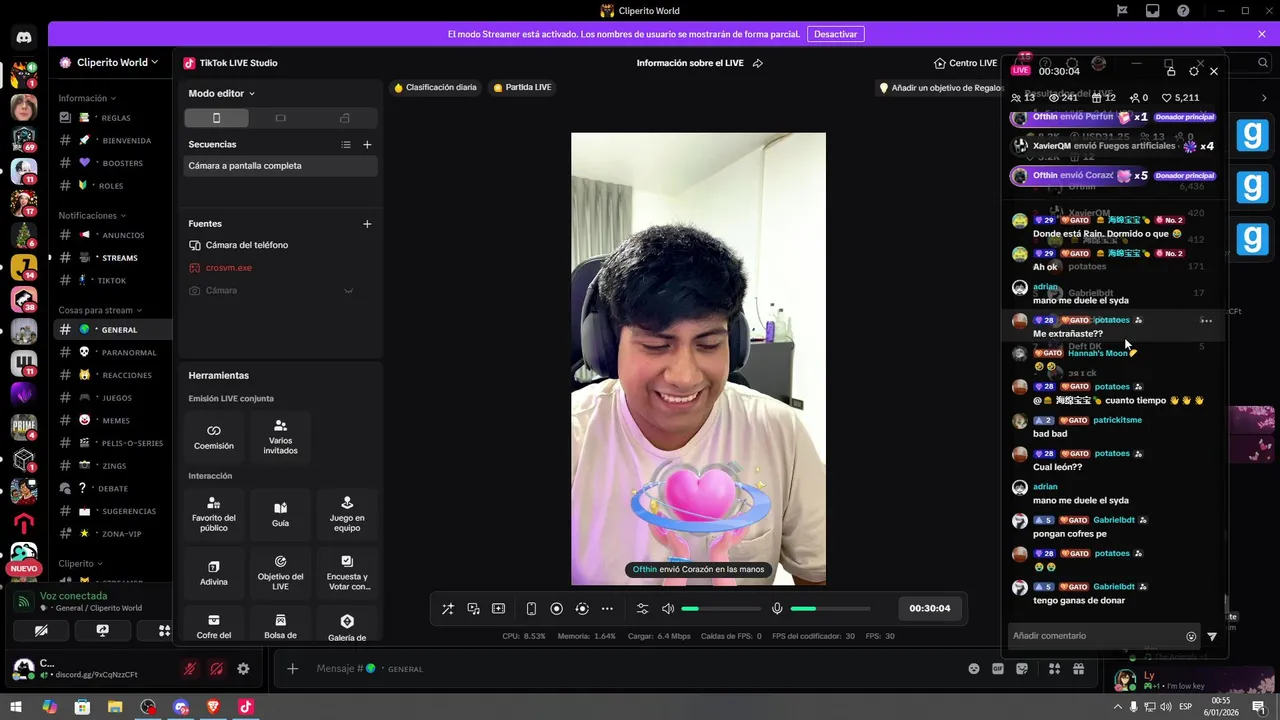Select the dual-screen layout mode icon
1280x720 pixels.
(x=345, y=118)
